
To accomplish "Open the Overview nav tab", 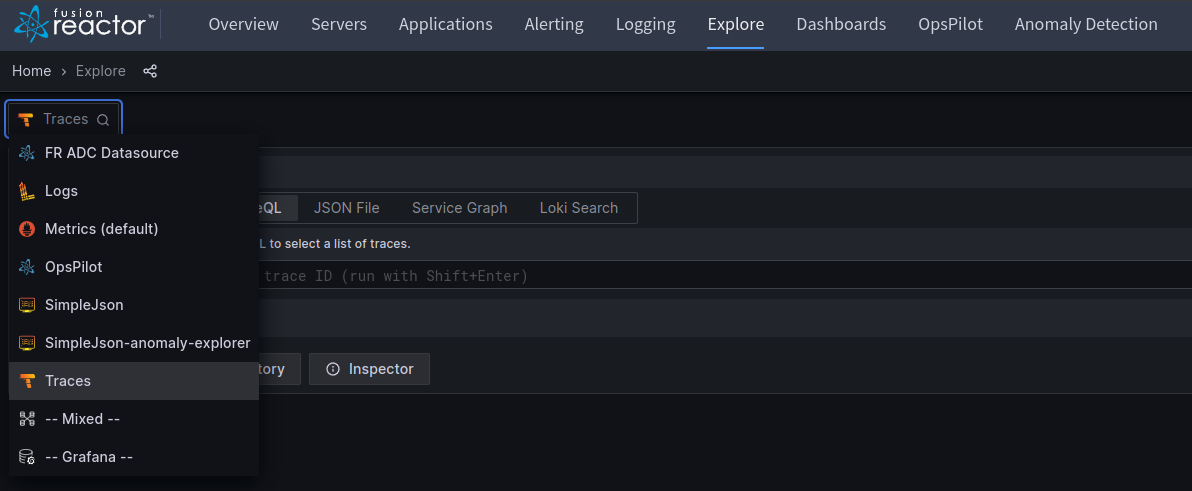I will (243, 24).
